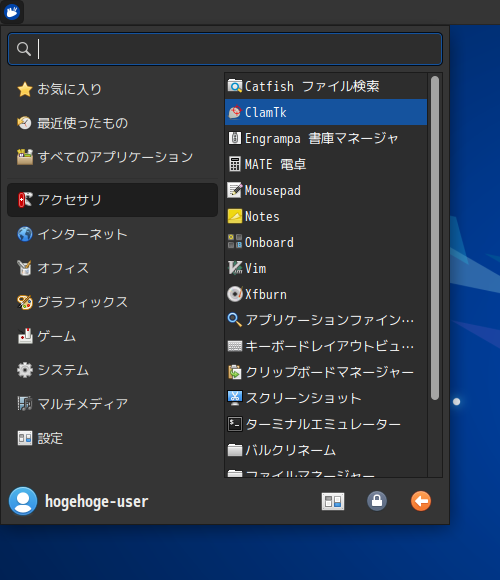Click the hogehoge-user username label
This screenshot has width=500, height=580.
click(x=97, y=502)
